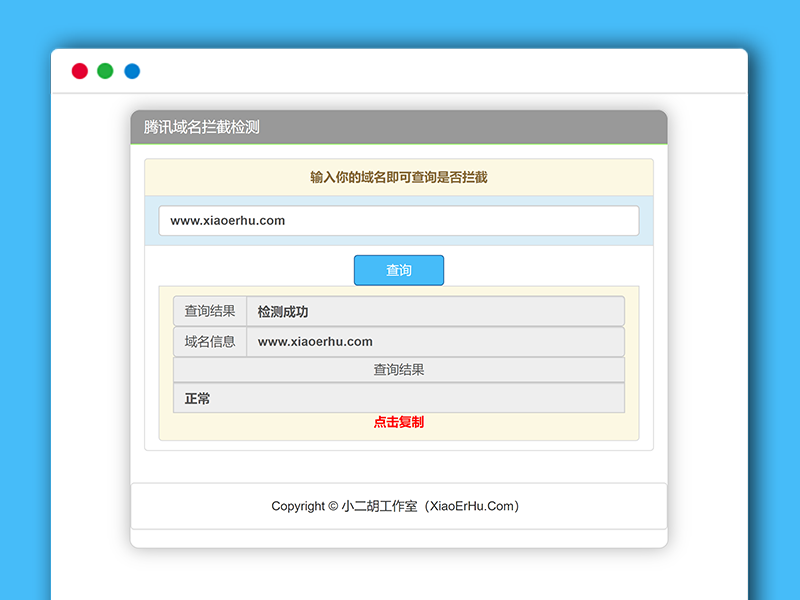Select the 检测成功 result text
The image size is (800, 600).
pos(283,312)
